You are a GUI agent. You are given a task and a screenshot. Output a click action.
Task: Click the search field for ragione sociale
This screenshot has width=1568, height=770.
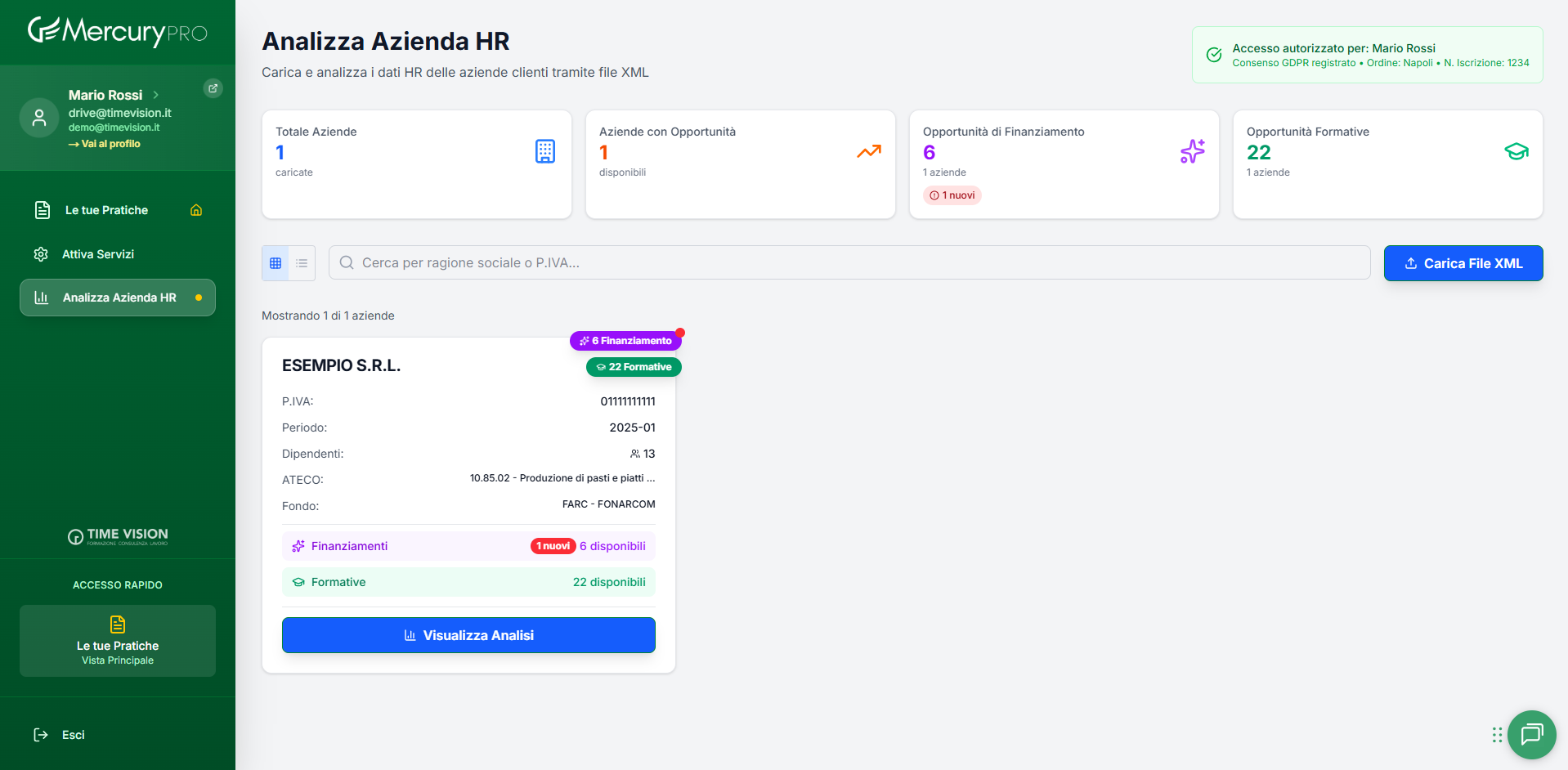[x=850, y=262]
